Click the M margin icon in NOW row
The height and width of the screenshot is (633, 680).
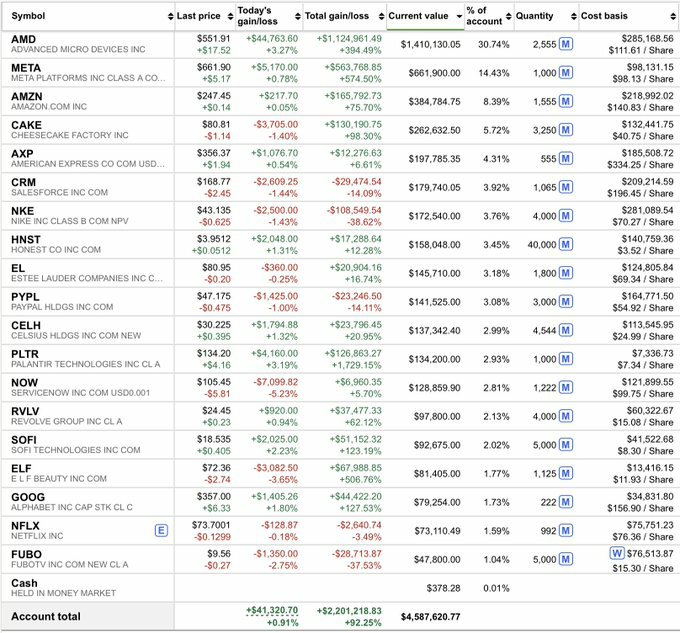click(x=566, y=388)
